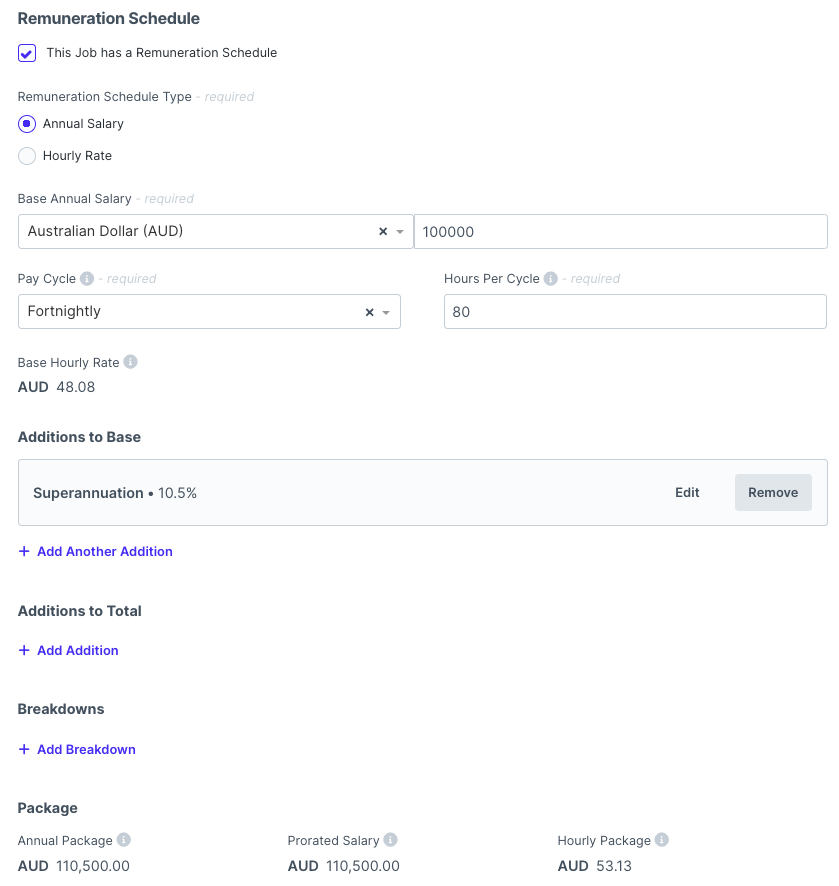Screen dimensions: 839x886
Task: Click Base Hourly Rate info icon
Action: click(x=130, y=362)
